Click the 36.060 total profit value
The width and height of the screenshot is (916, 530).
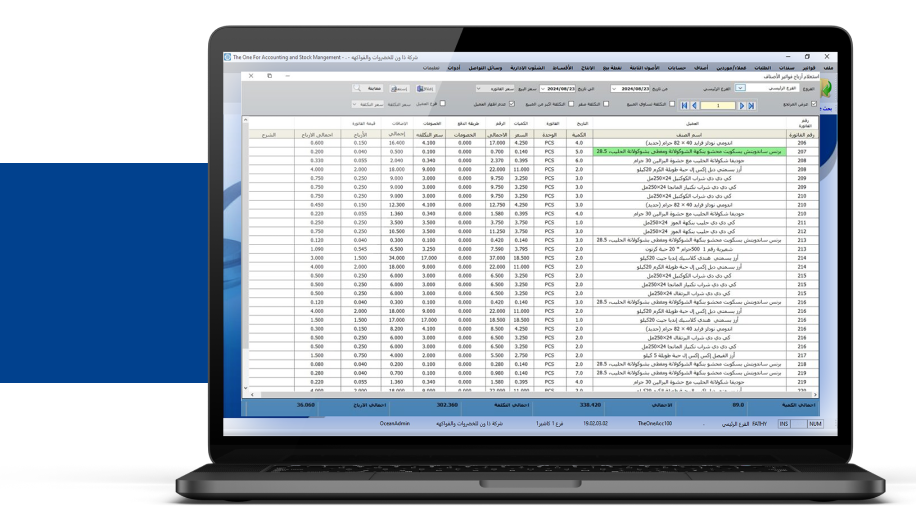click(x=306, y=404)
